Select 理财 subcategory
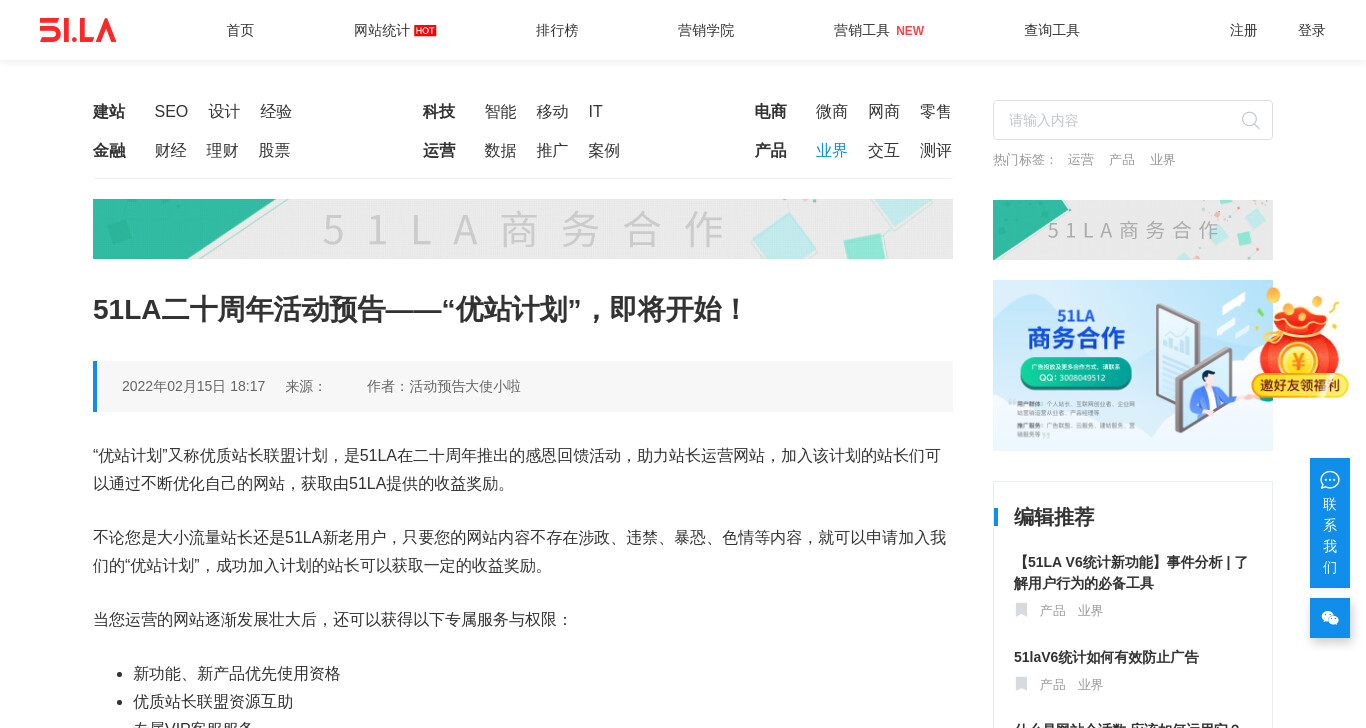This screenshot has height=728, width=1366. [222, 151]
